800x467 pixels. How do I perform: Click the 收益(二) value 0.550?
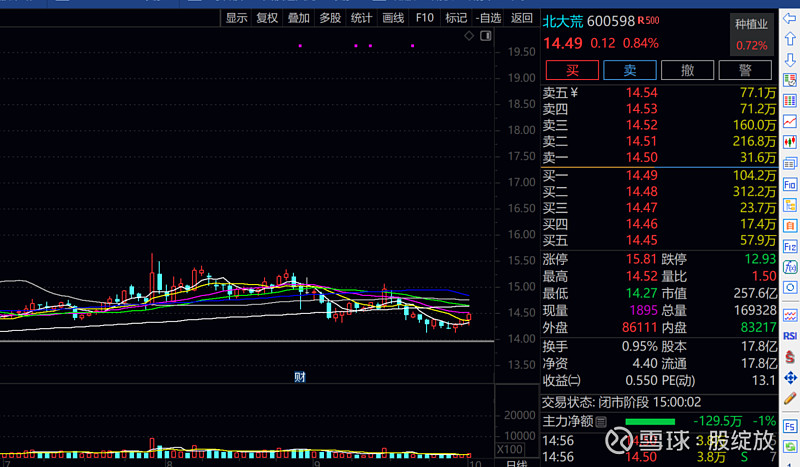tap(641, 380)
